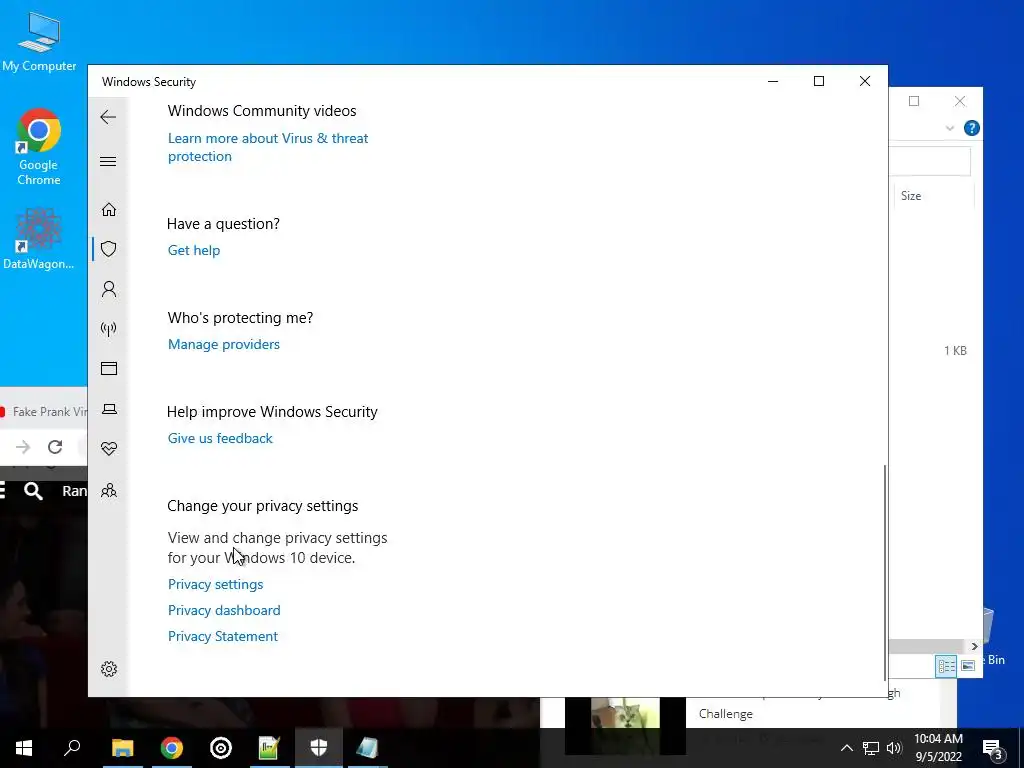Open Privacy settings link
This screenshot has height=768, width=1024.
[216, 584]
